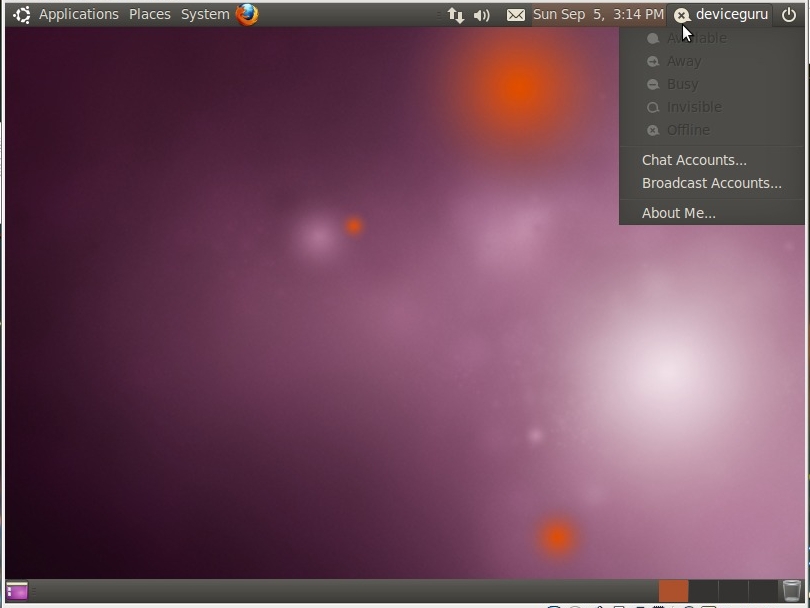810x608 pixels.
Task: Open the Applications menu
Action: (x=79, y=14)
